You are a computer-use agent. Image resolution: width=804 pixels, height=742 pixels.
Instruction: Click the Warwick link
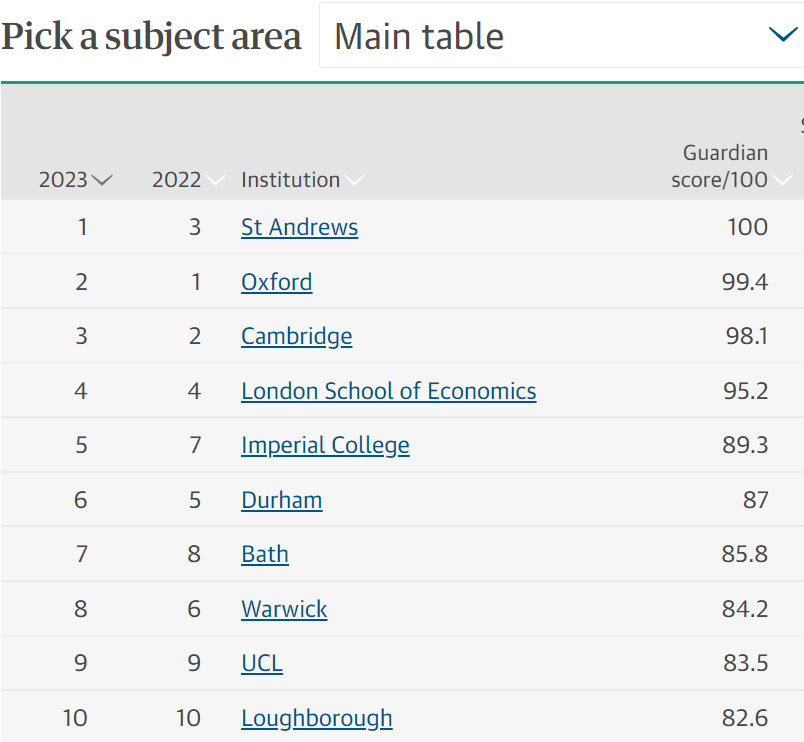[284, 609]
